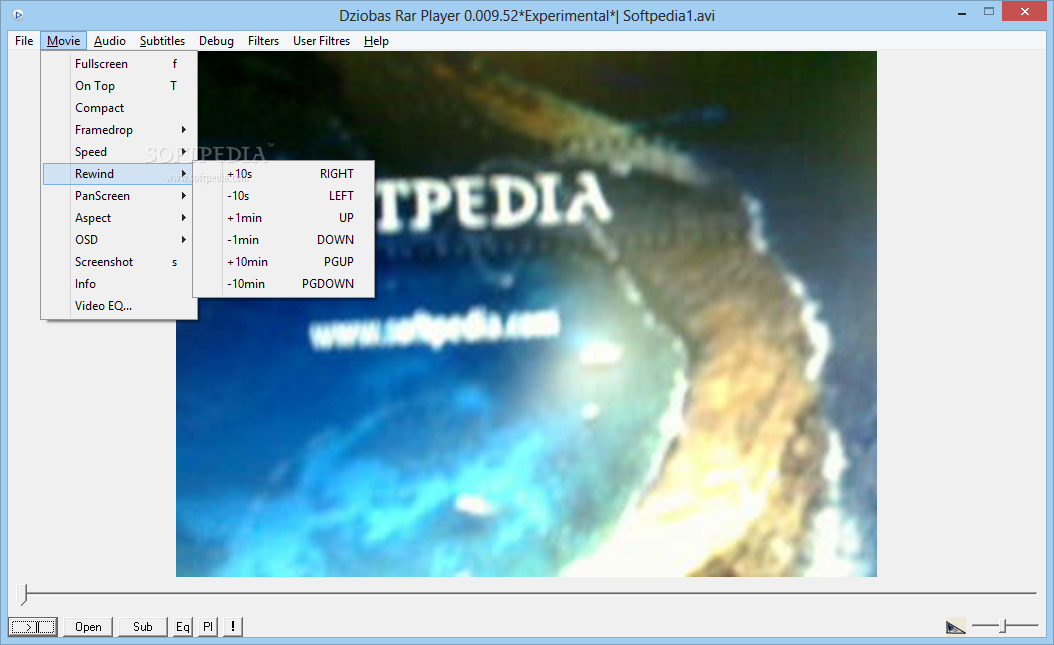
Task: Jump back with -1min
Action: (284, 240)
